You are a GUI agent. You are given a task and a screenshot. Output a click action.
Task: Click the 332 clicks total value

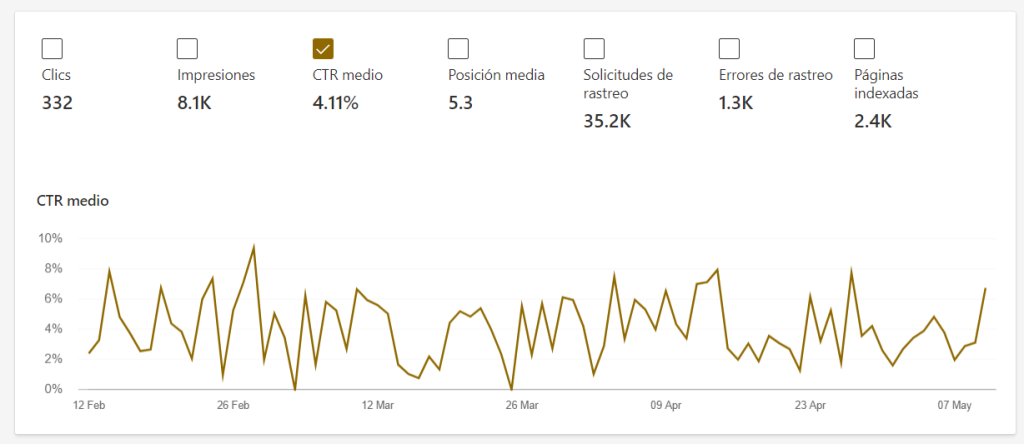(59, 102)
